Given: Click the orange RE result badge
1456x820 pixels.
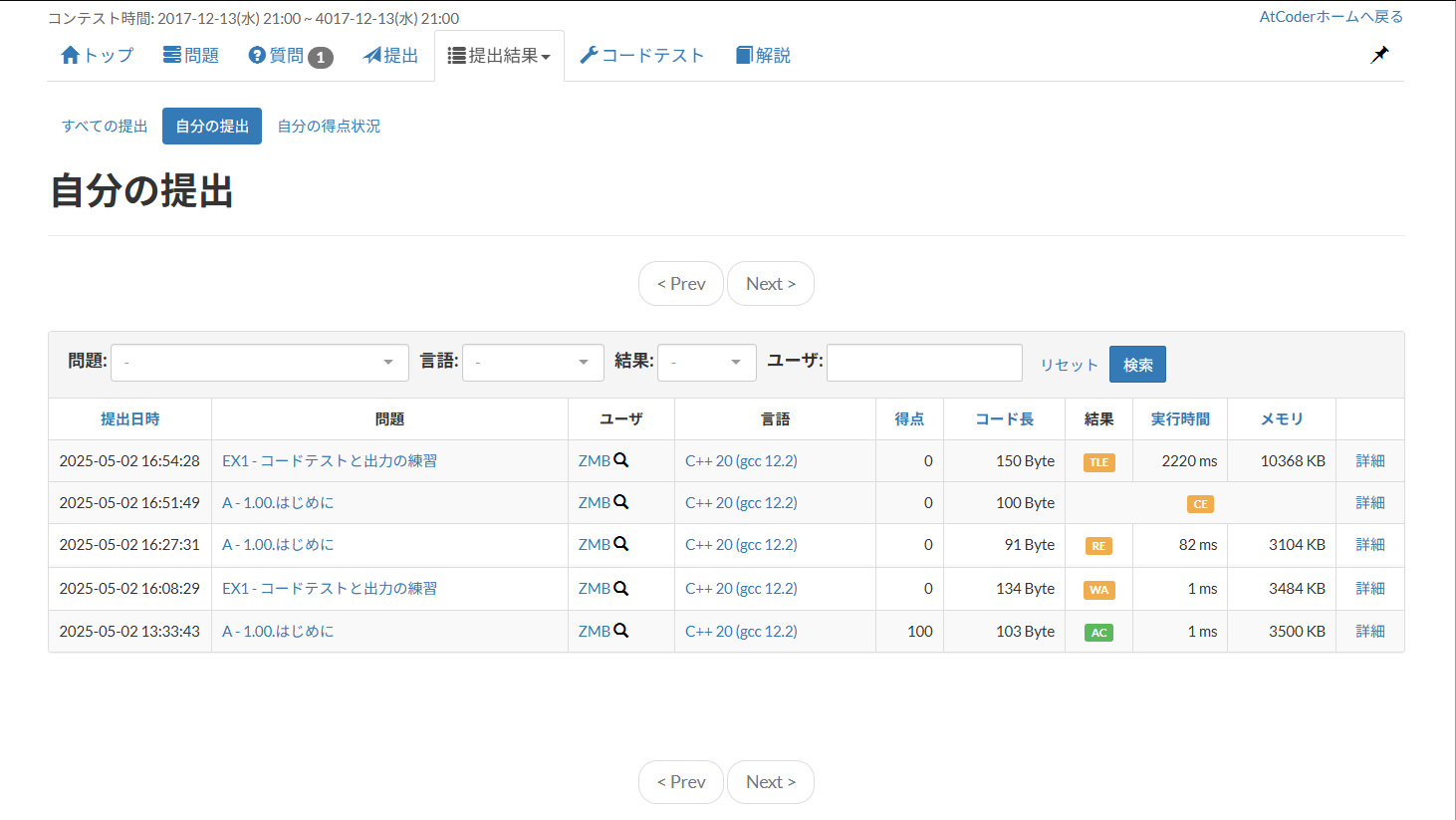Looking at the screenshot, I should [x=1098, y=546].
